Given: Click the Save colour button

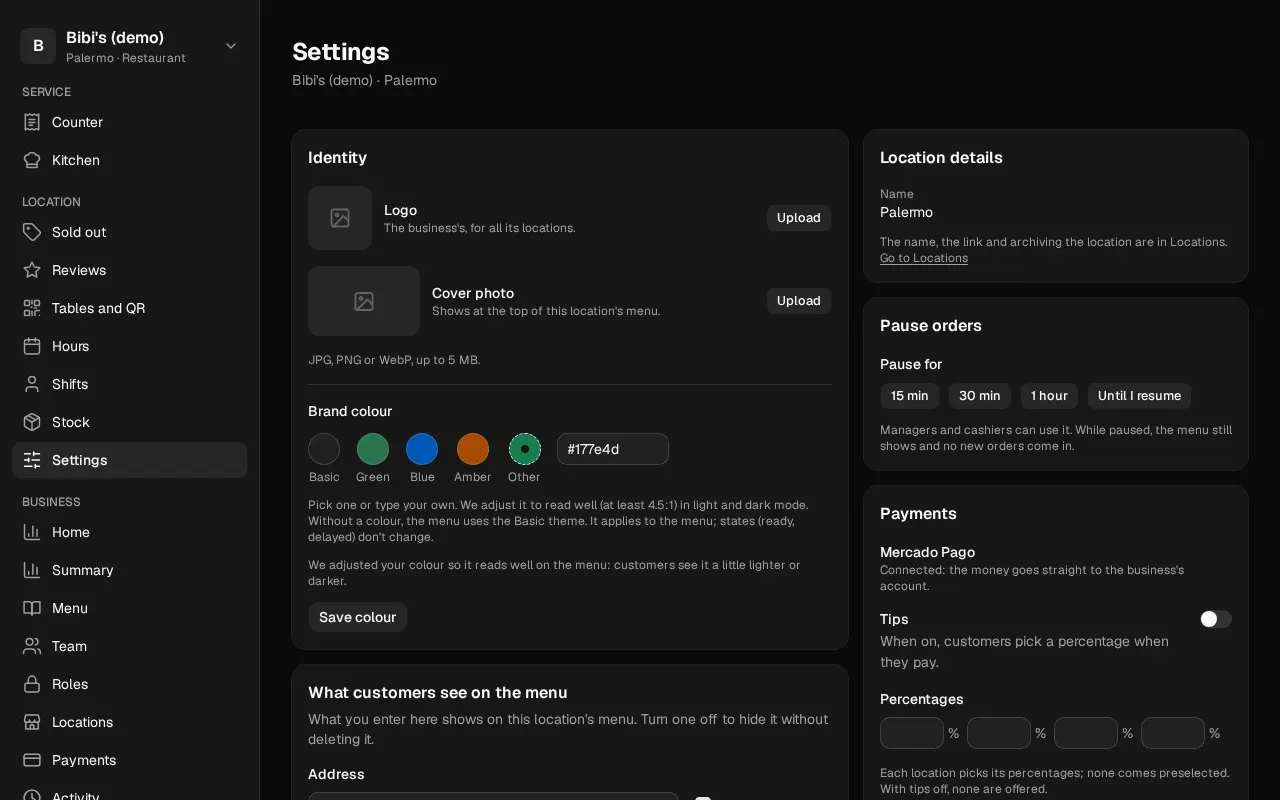Looking at the screenshot, I should tap(357, 617).
